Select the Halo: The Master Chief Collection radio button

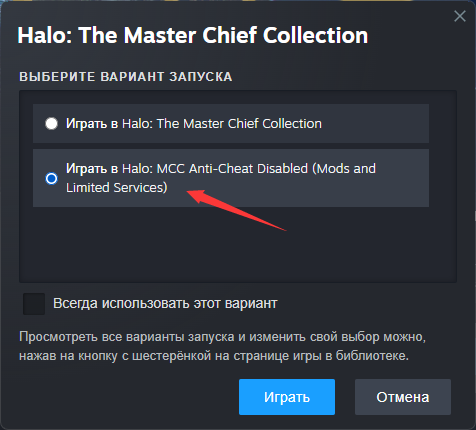[x=51, y=124]
